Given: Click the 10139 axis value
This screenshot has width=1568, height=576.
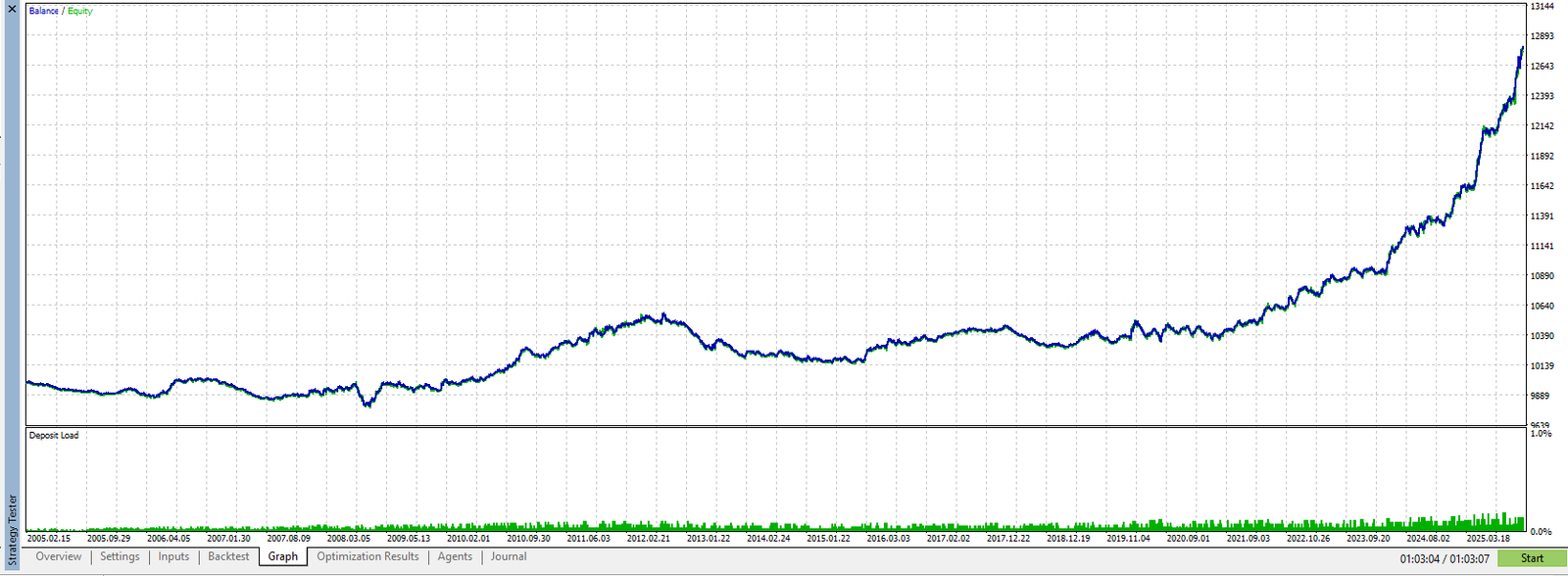Looking at the screenshot, I should 1543,365.
